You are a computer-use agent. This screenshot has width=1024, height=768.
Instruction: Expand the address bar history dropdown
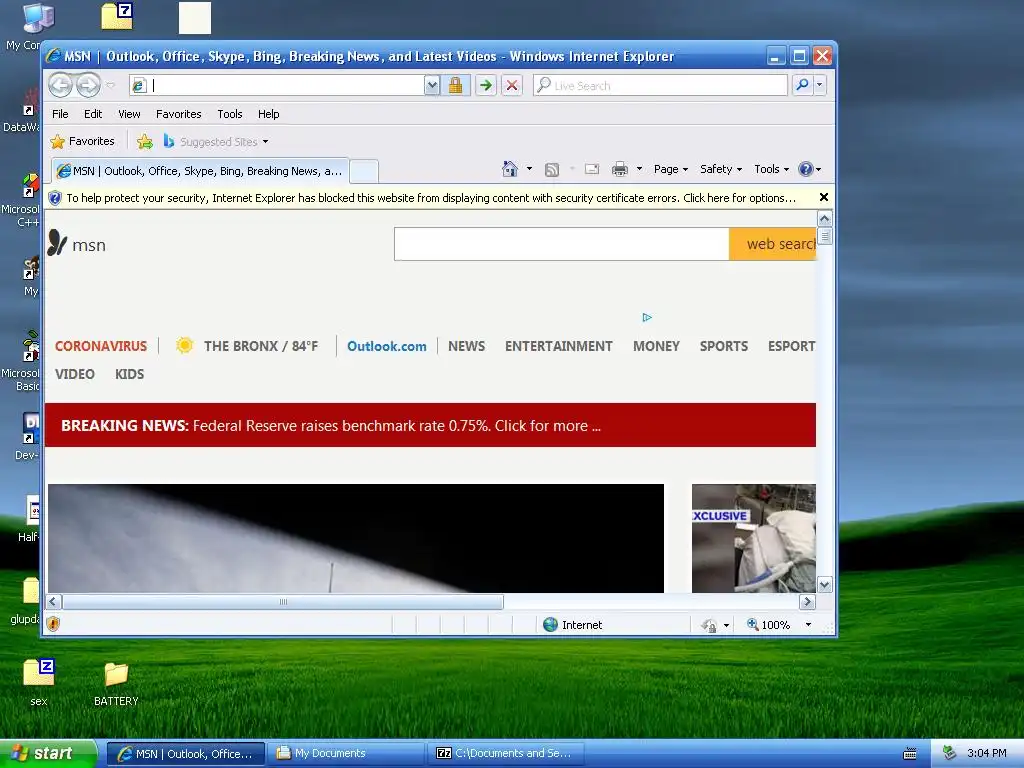(x=432, y=85)
